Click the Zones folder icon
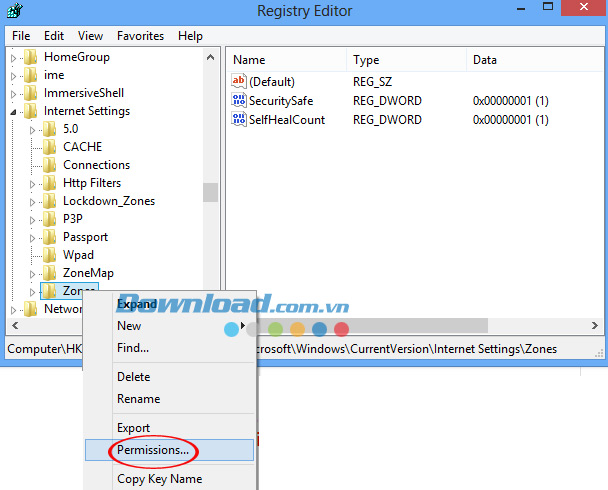 50,291
